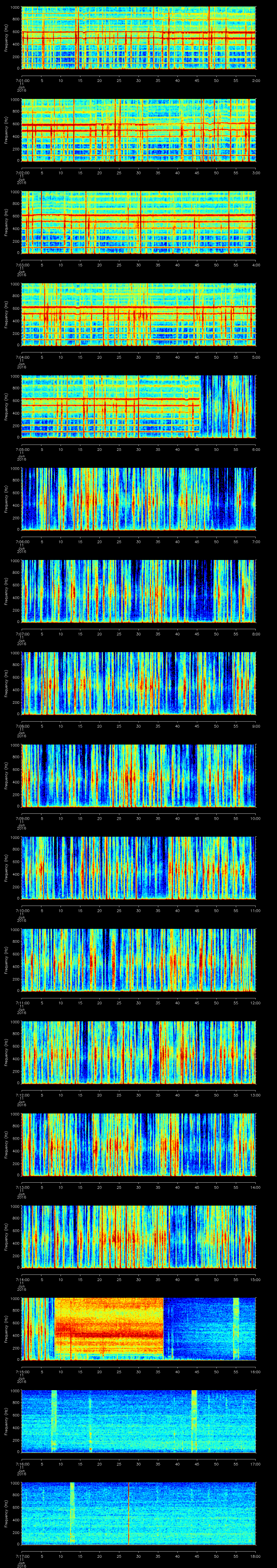Click Frequency (Hz) label of the 7:08:00 panel
Image resolution: width=277 pixels, height=1568 pixels.
[6, 683]
